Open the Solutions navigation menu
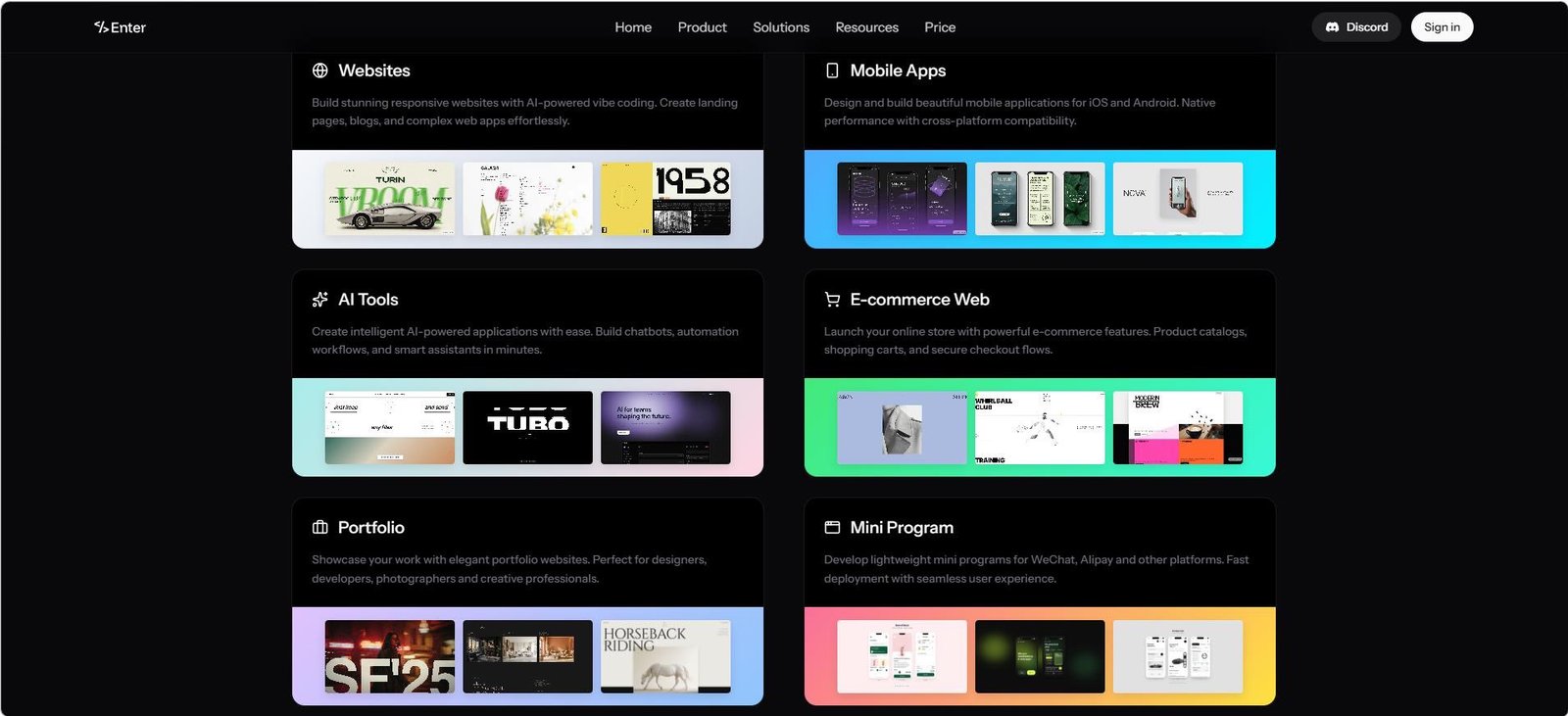Viewport: 1568px width, 716px height. tap(781, 27)
